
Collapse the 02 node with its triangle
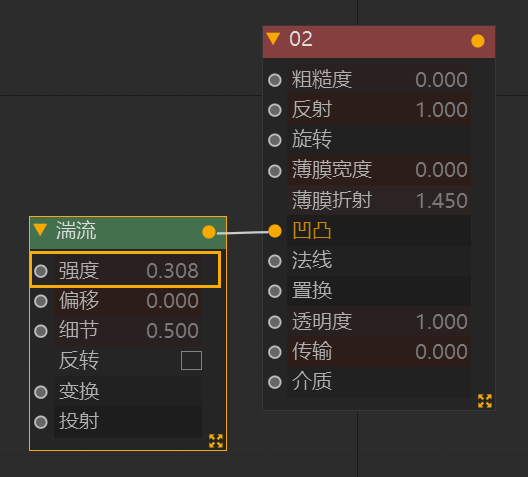tap(273, 39)
